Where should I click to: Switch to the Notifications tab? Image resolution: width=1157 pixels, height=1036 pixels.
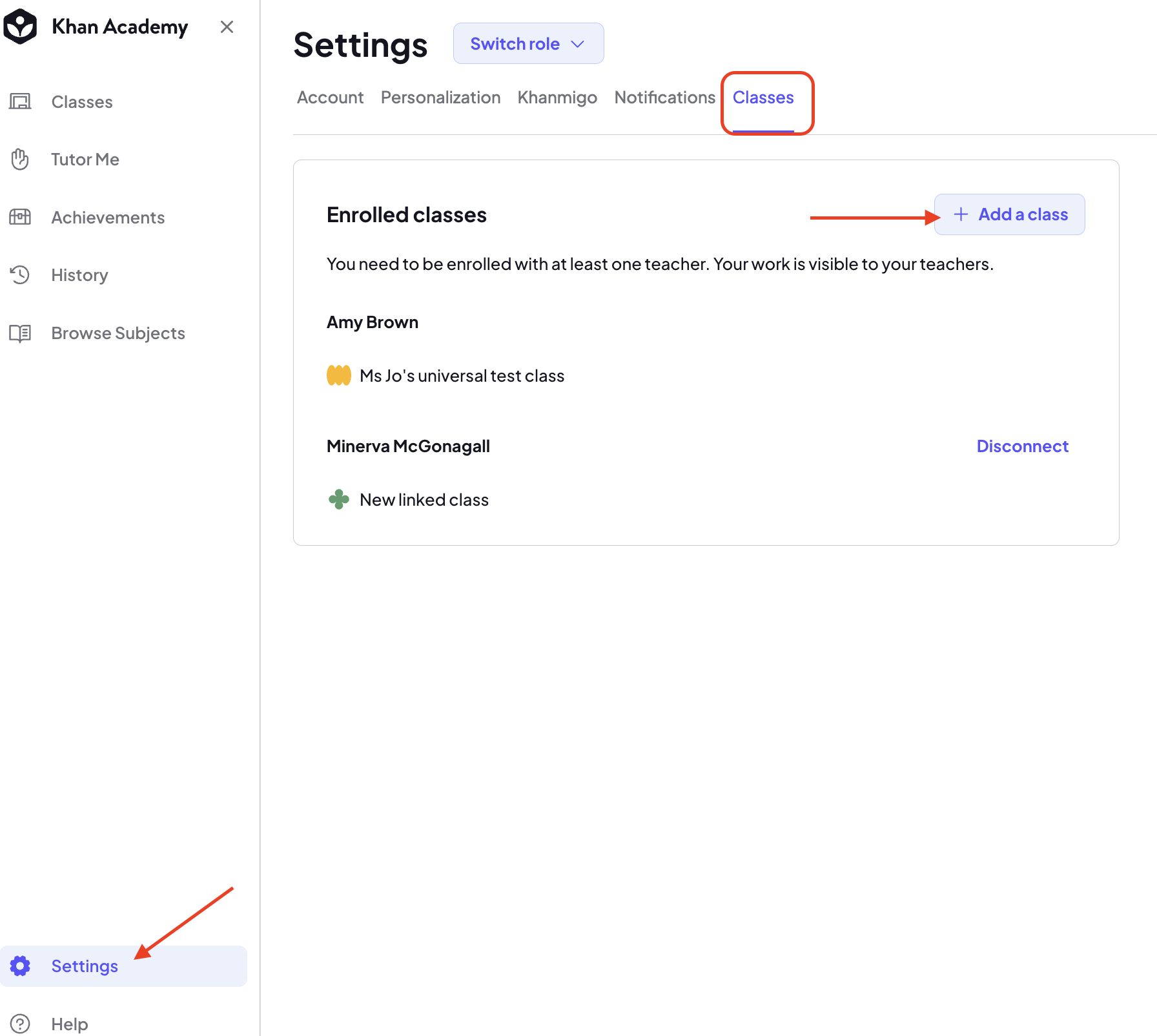tap(664, 98)
